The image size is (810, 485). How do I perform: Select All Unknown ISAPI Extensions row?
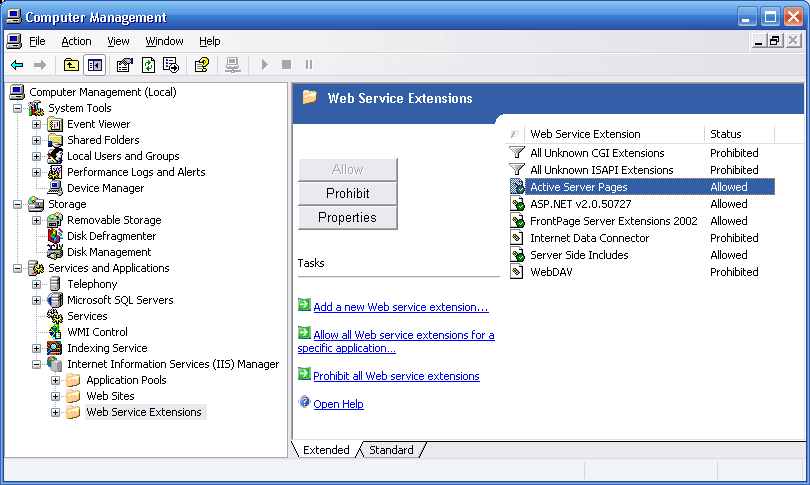641,170
